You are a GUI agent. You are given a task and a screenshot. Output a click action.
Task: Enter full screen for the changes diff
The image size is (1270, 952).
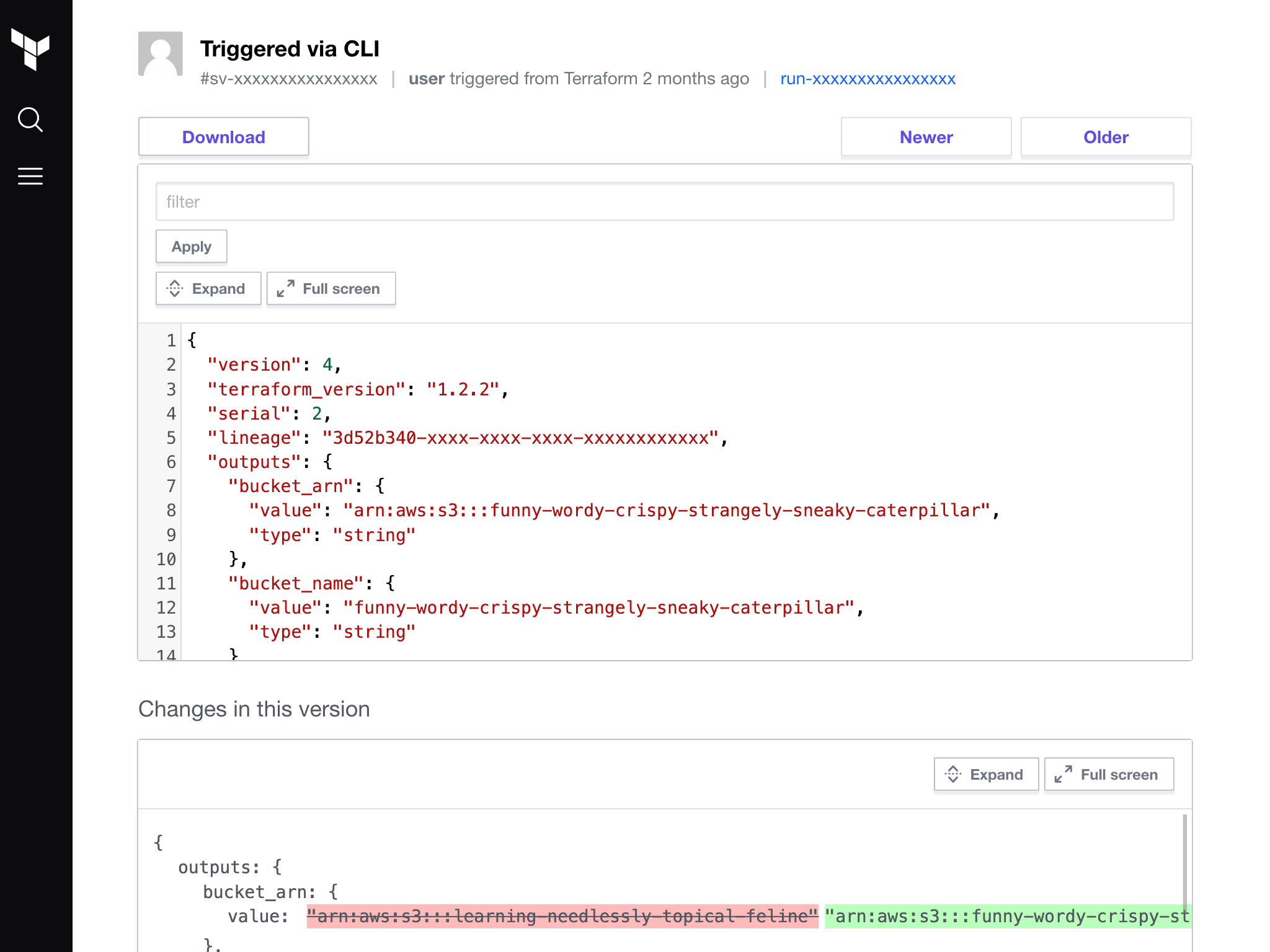1109,773
